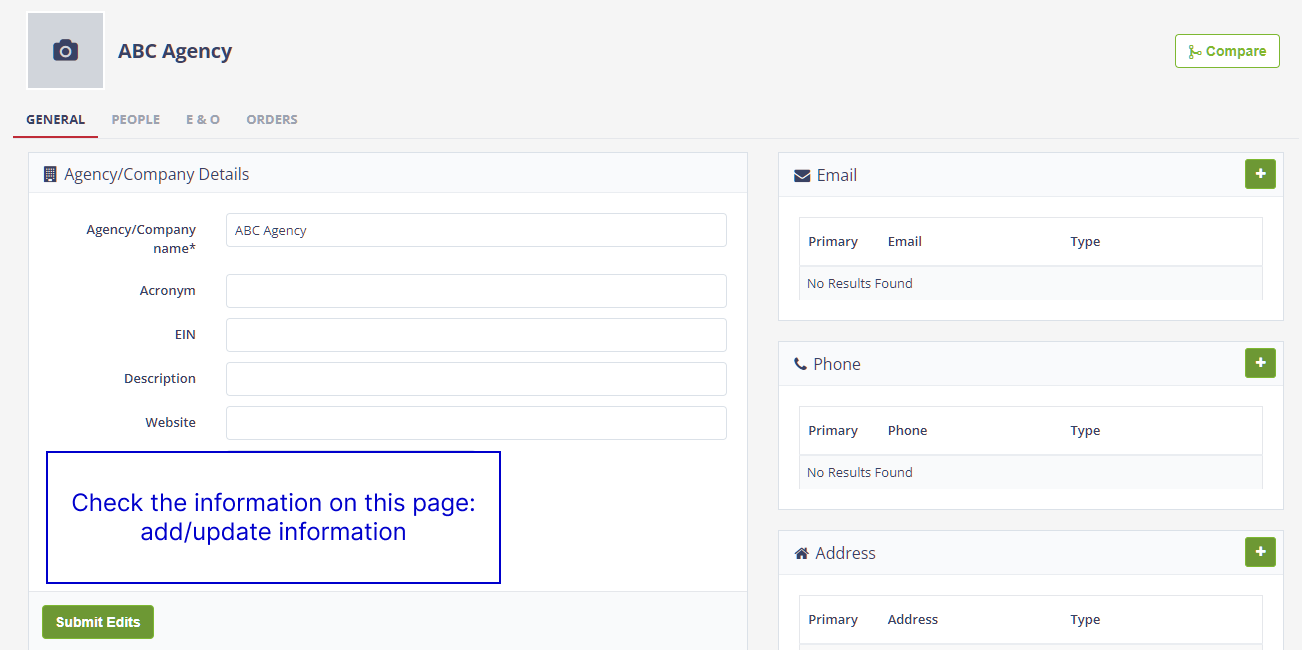
Task: Open the E & O tab
Action: click(203, 119)
